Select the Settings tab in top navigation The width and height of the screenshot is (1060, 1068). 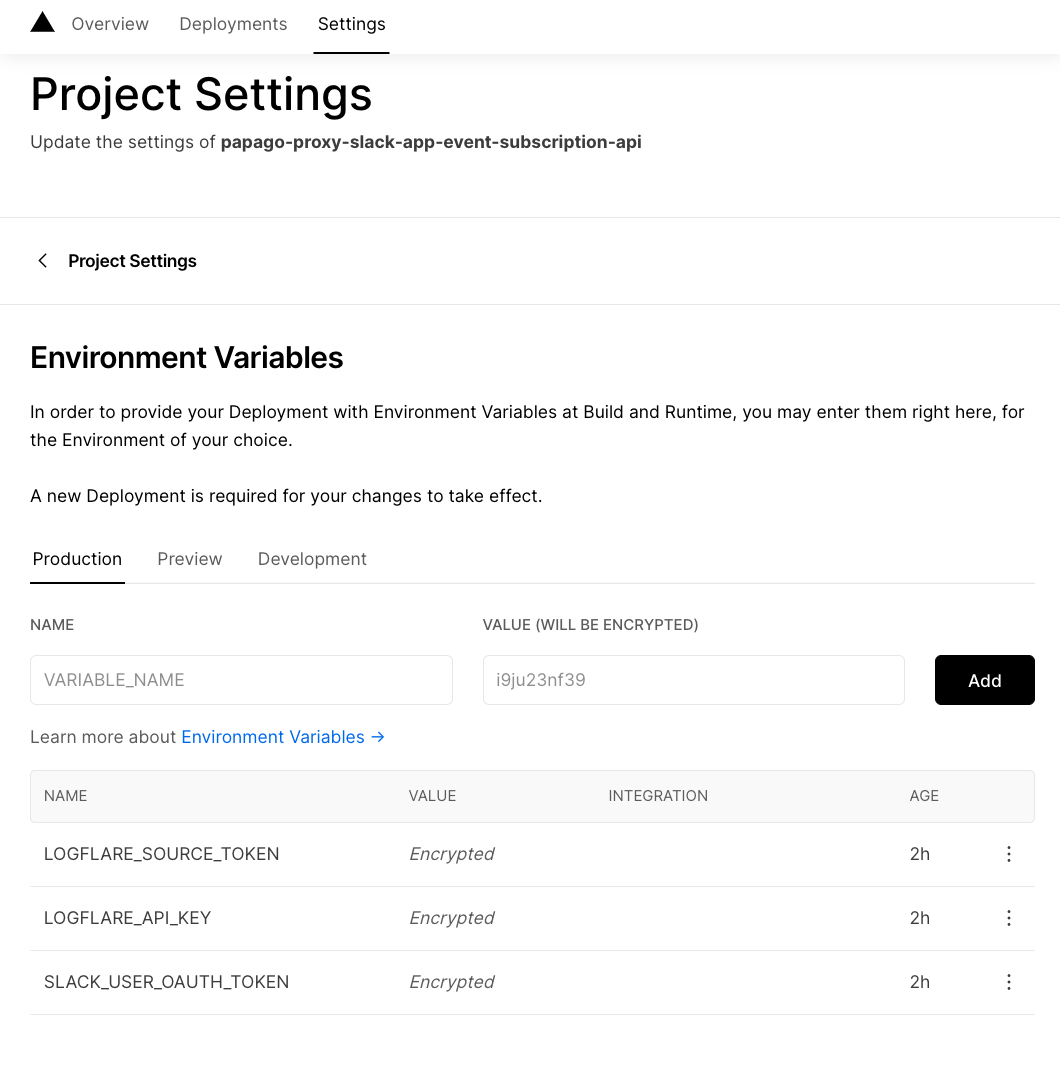click(351, 24)
